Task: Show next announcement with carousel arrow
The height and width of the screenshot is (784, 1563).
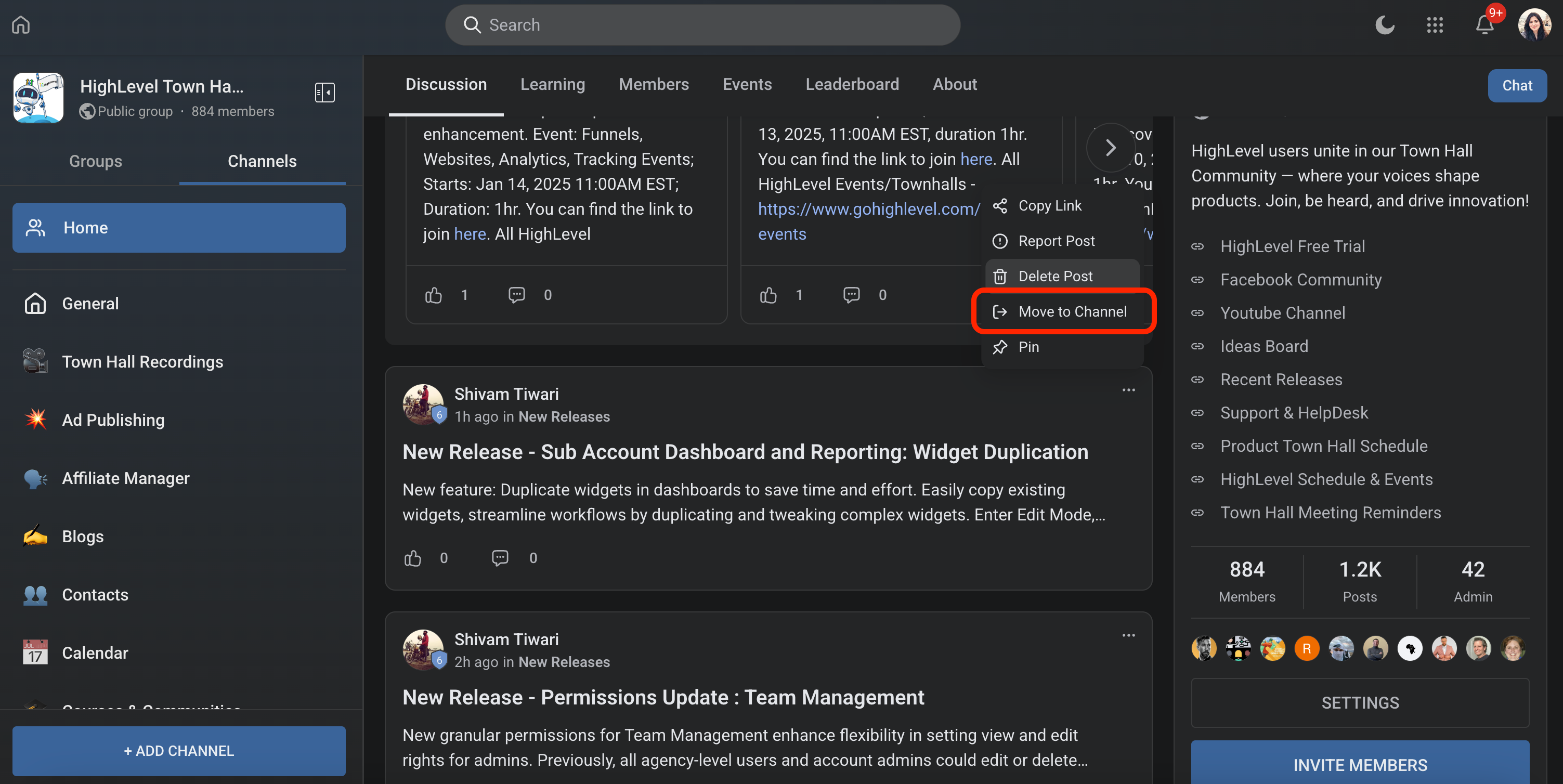Action: (1110, 148)
